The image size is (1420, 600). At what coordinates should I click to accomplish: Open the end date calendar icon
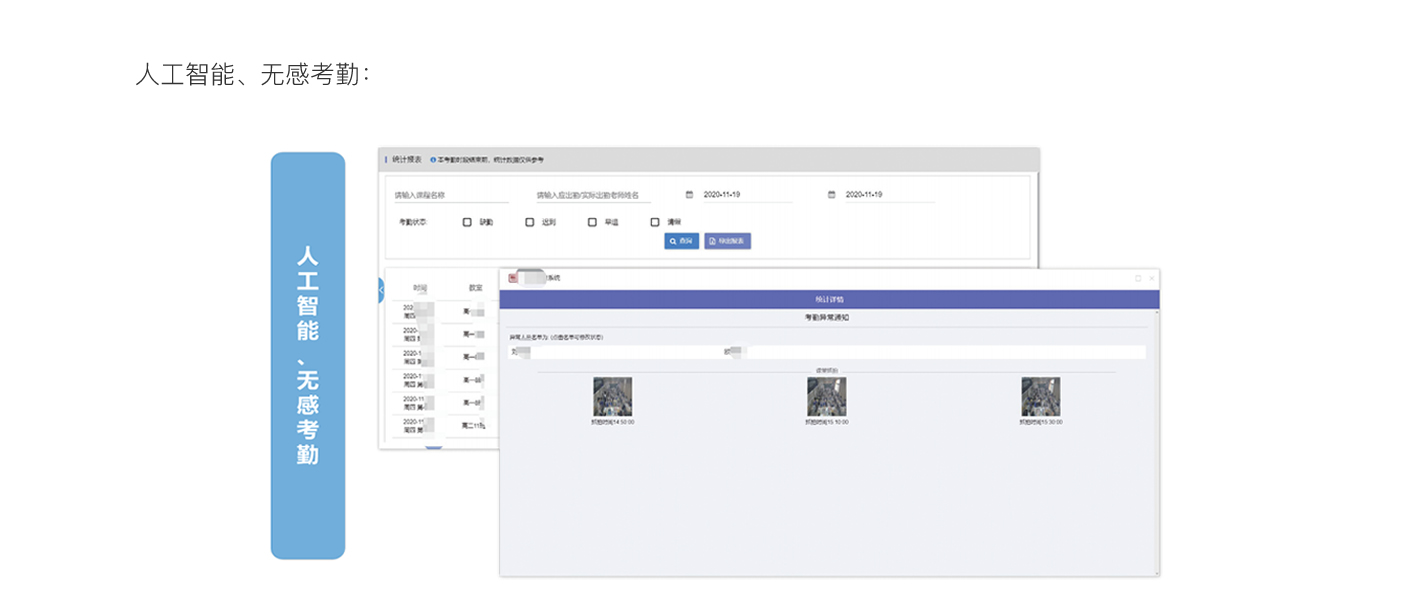point(831,195)
